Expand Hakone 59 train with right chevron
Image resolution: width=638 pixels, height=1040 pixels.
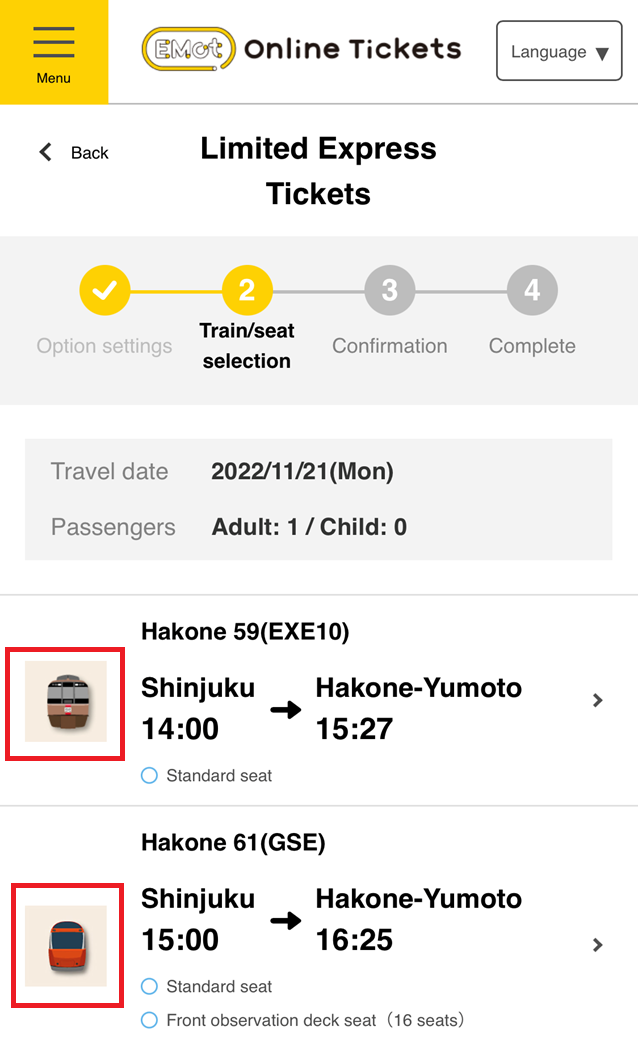598,701
